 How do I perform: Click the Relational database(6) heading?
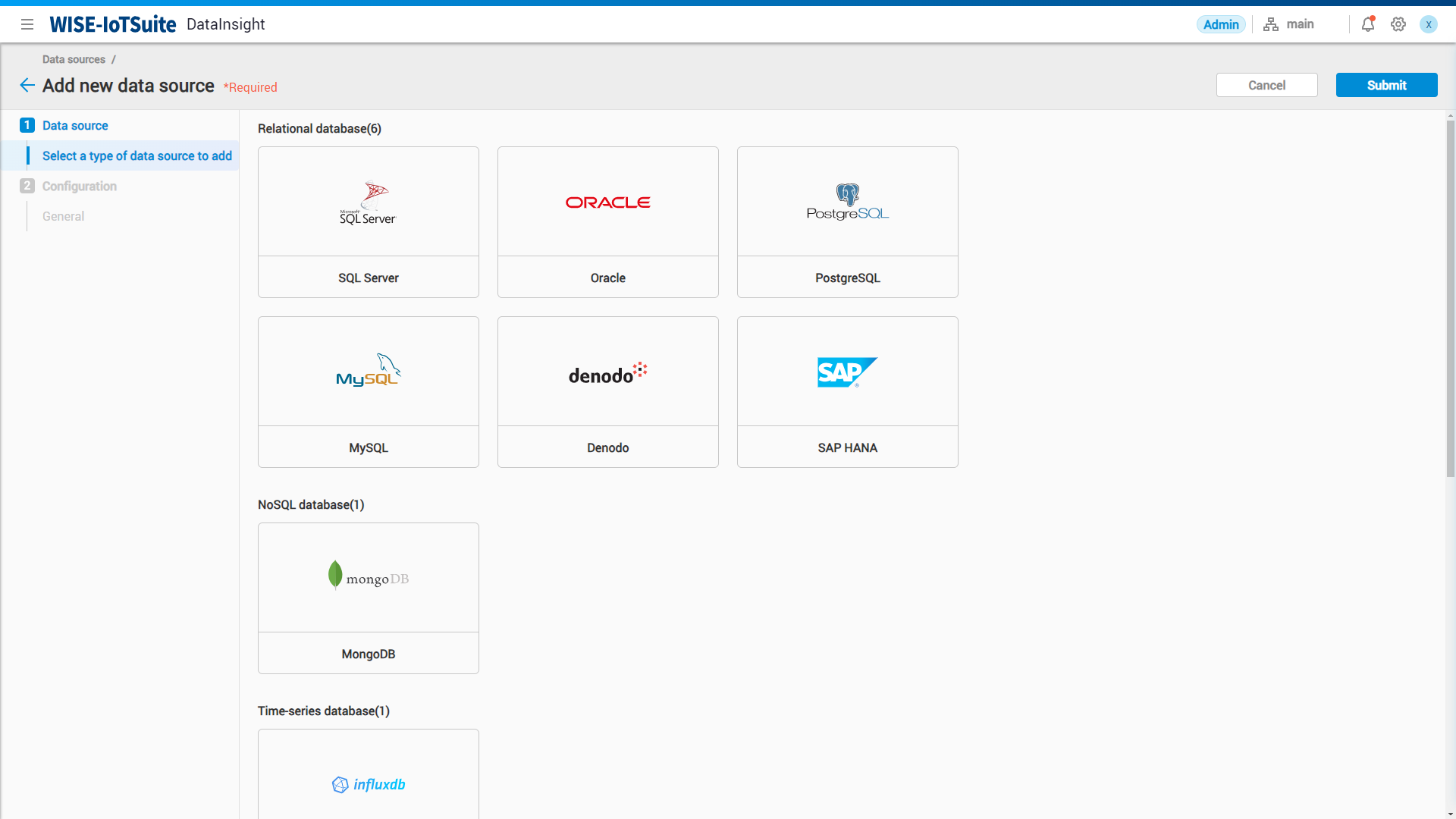(x=319, y=128)
